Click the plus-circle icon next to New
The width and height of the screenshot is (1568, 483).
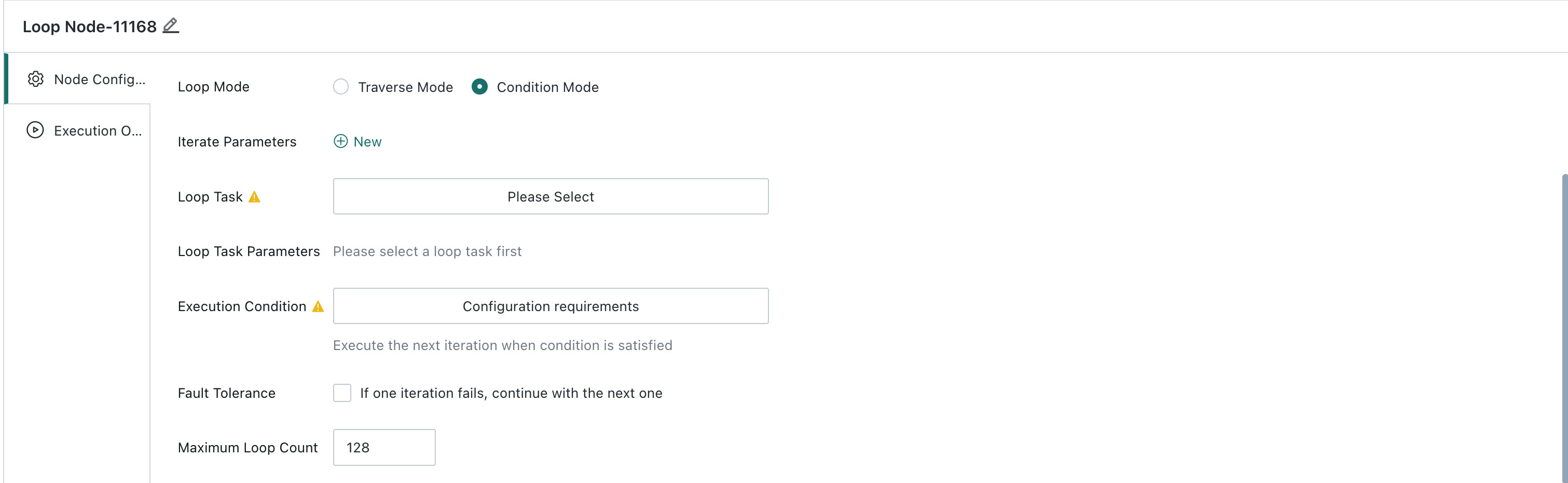coord(341,141)
